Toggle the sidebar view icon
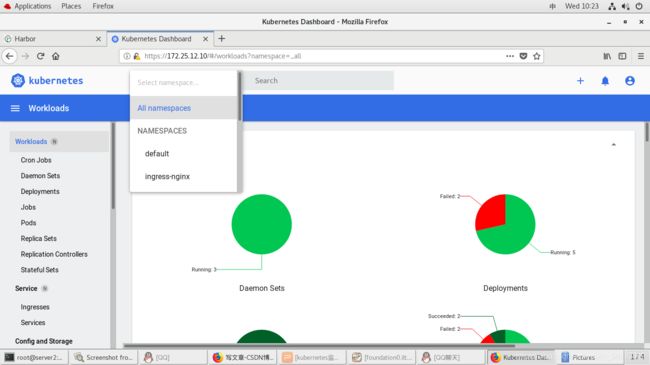650x365 pixels. point(622,56)
